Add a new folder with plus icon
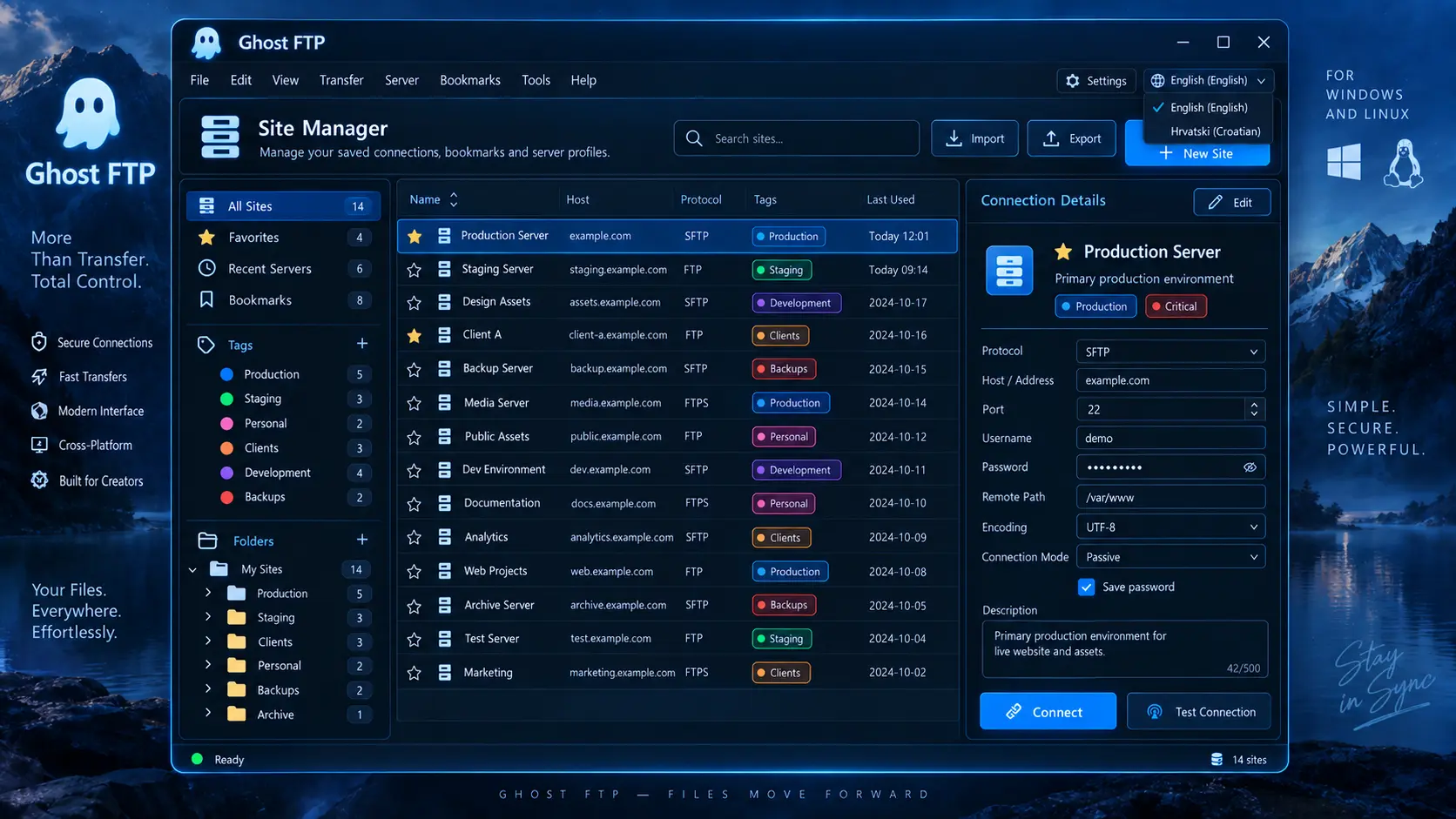Viewport: 1456px width, 819px height. pyautogui.click(x=362, y=540)
